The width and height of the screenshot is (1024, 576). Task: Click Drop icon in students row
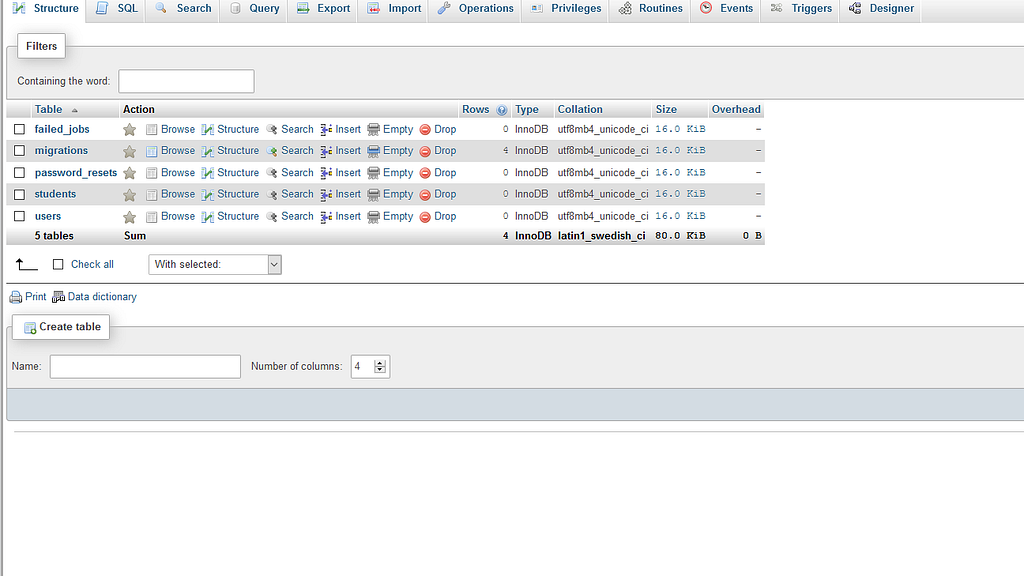click(x=425, y=195)
